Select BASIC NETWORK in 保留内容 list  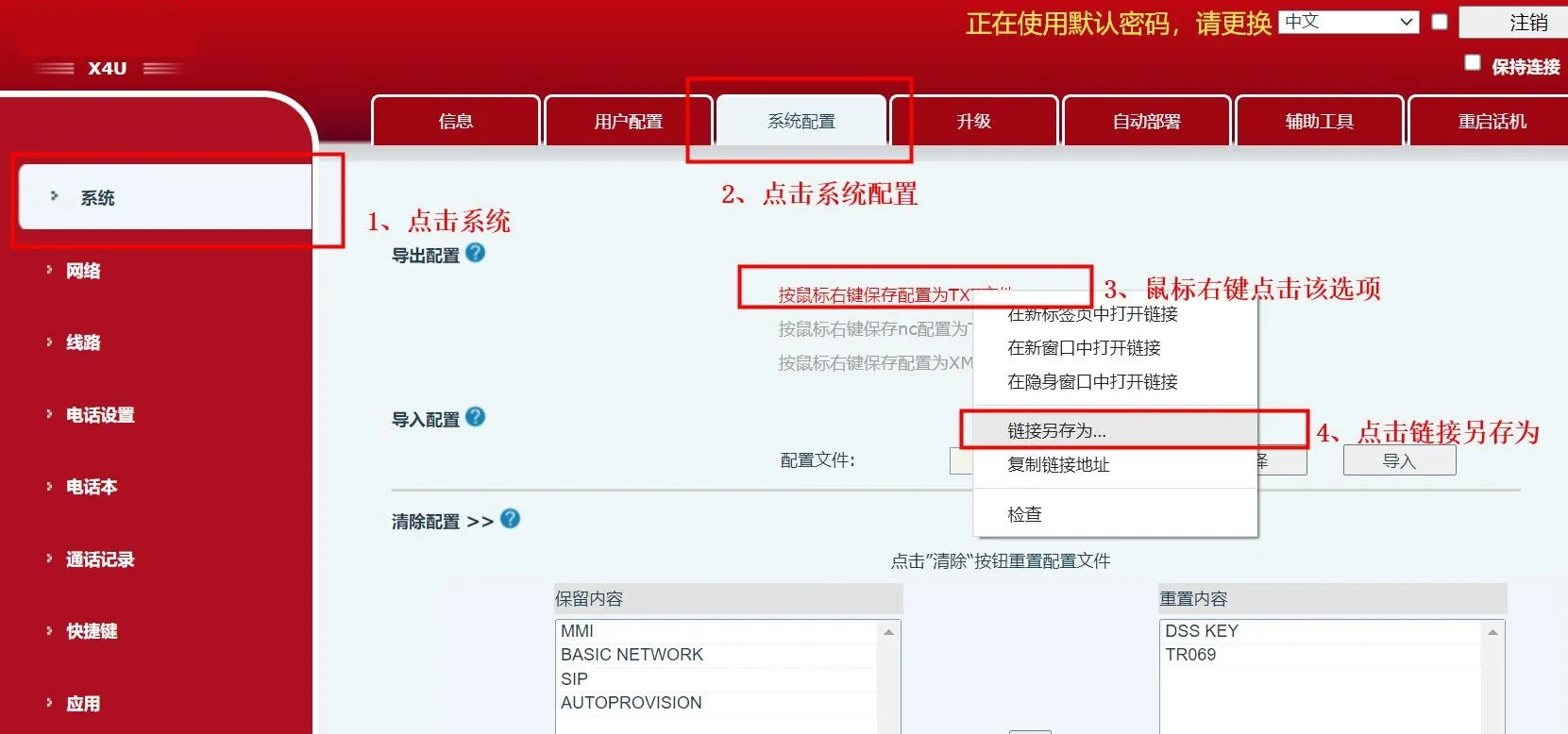632,655
